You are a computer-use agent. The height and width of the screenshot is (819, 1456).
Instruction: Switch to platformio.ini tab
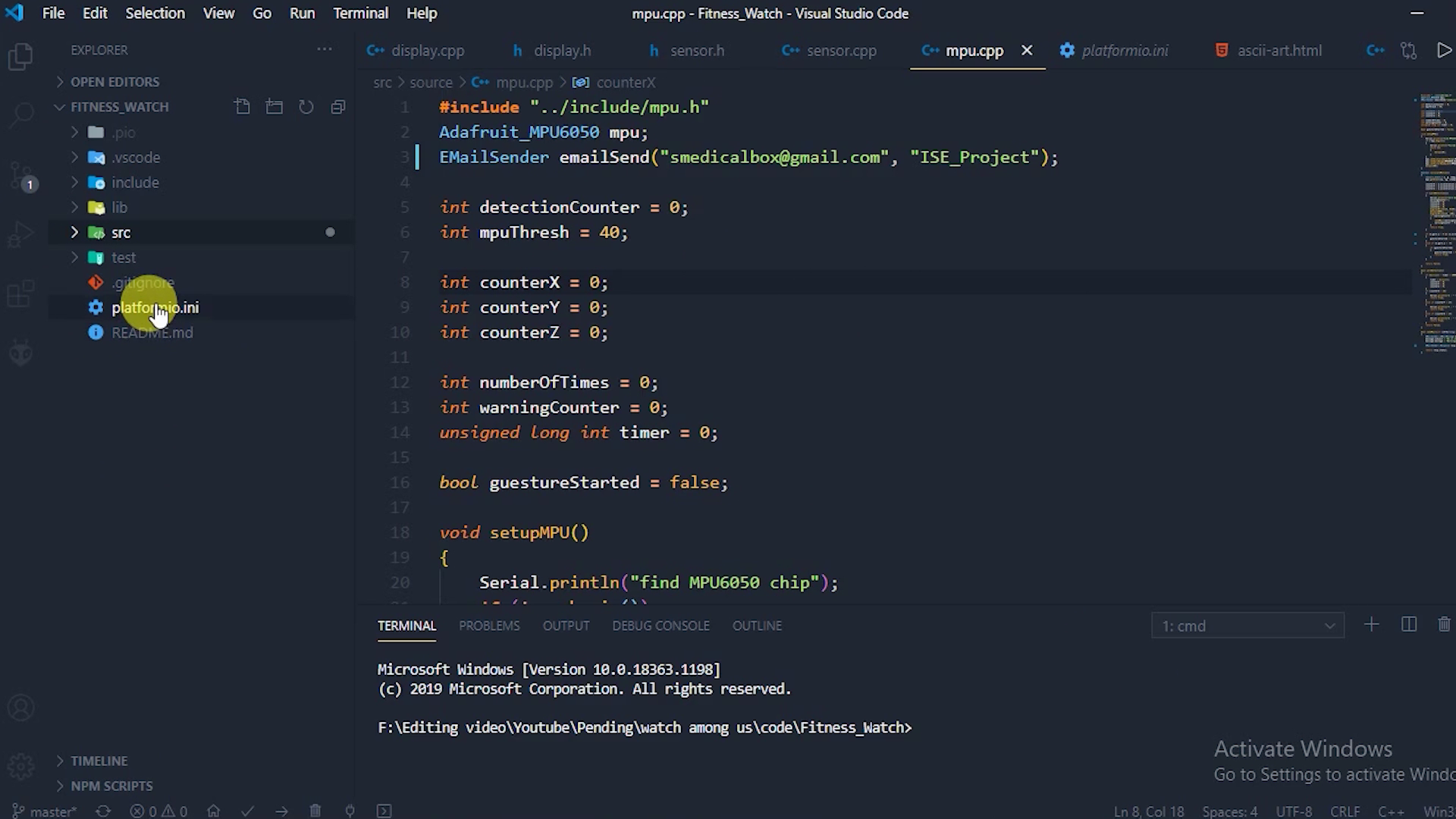point(1115,51)
